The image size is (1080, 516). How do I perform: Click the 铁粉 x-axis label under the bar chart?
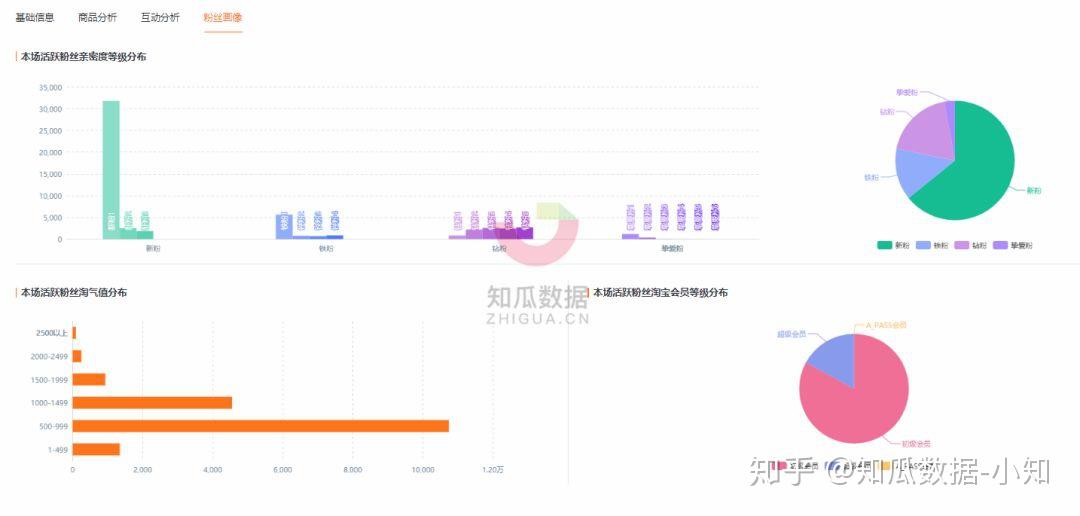click(326, 249)
